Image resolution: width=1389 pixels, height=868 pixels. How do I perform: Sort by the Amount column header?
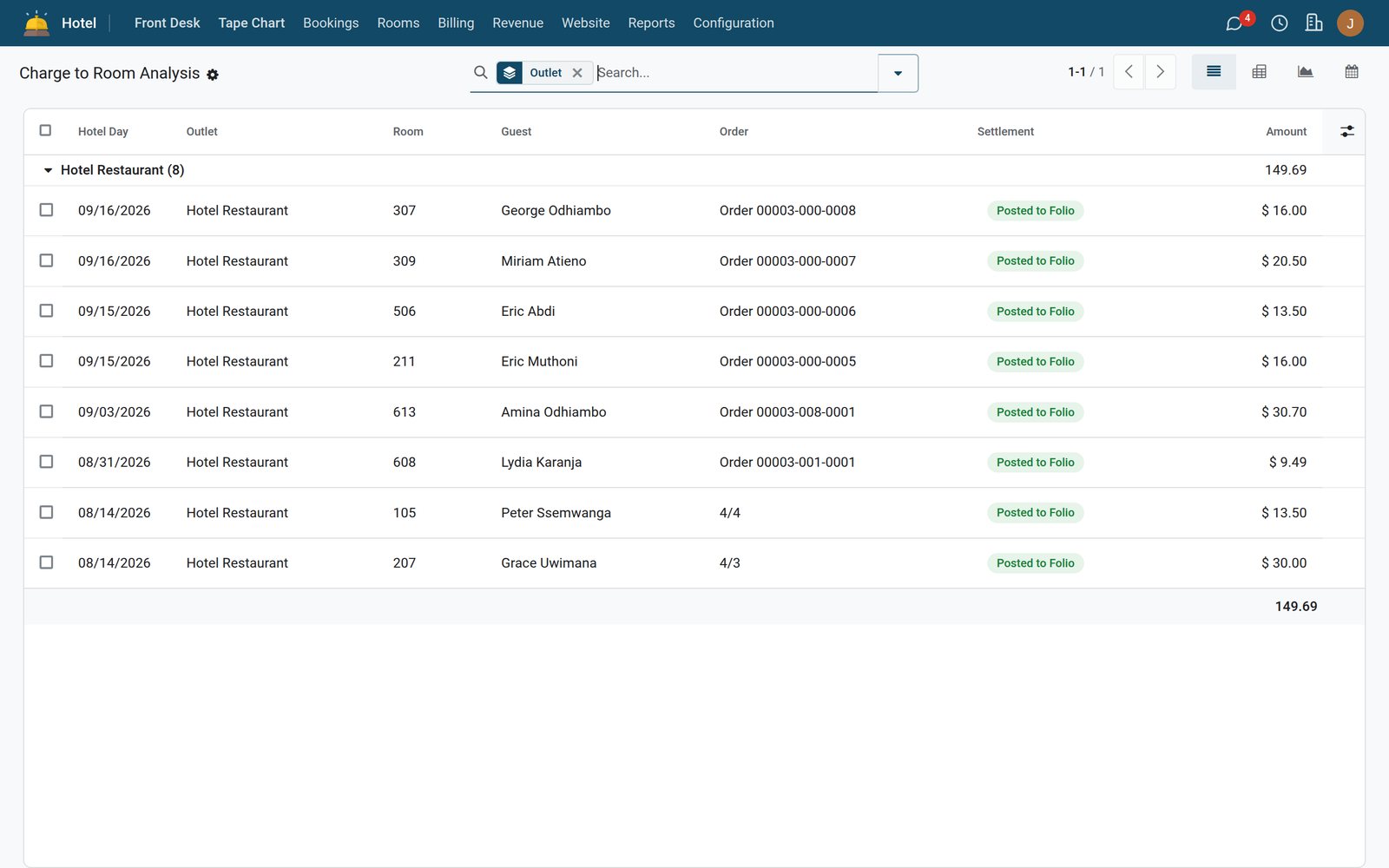(x=1287, y=132)
